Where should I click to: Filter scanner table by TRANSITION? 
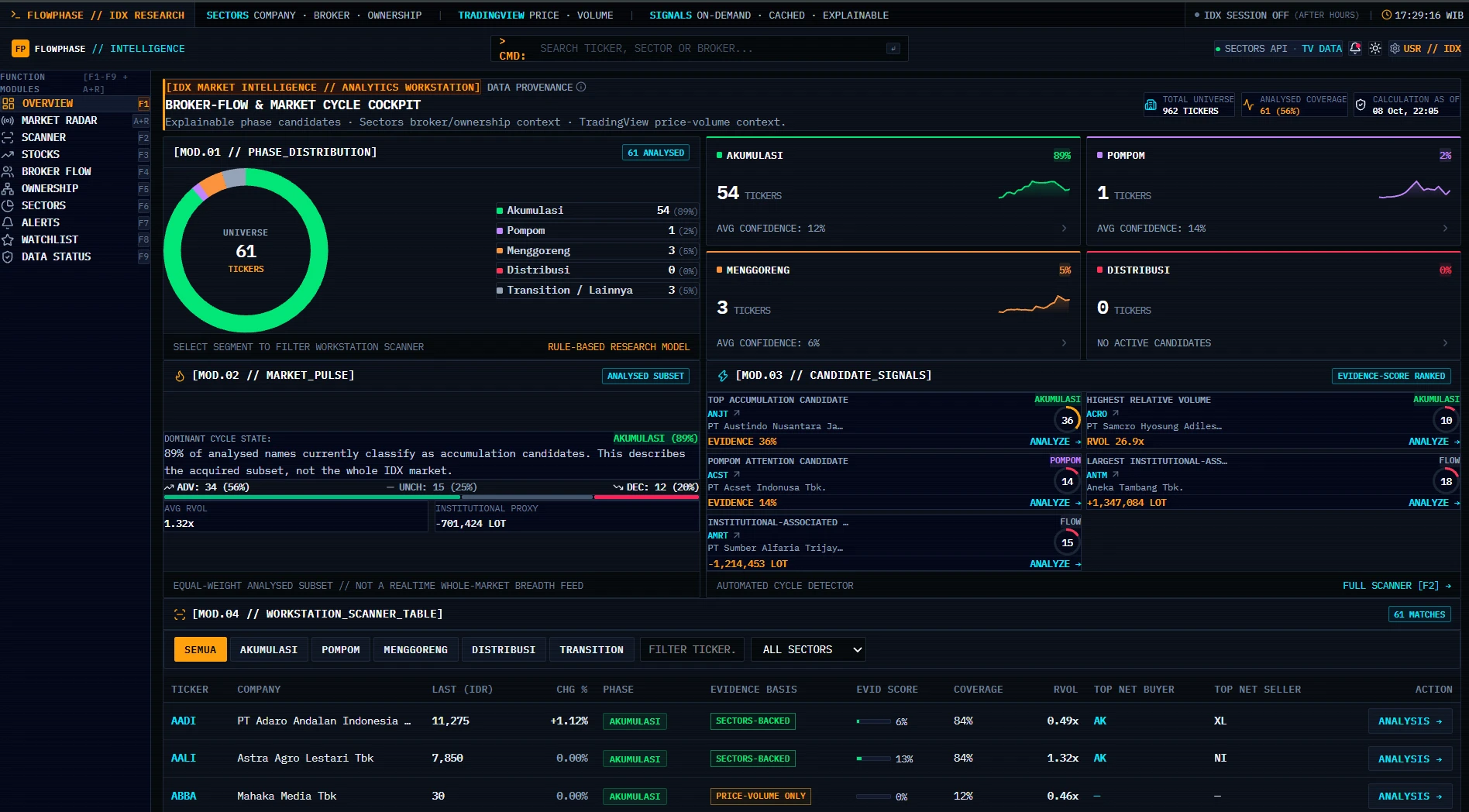tap(591, 649)
